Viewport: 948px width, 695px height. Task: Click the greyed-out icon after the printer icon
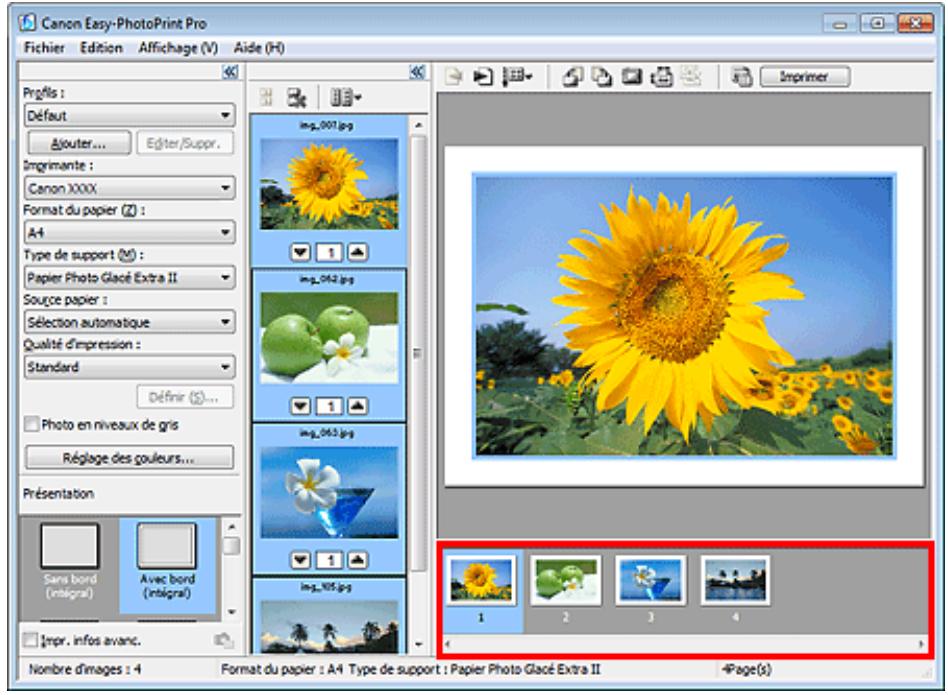(690, 77)
